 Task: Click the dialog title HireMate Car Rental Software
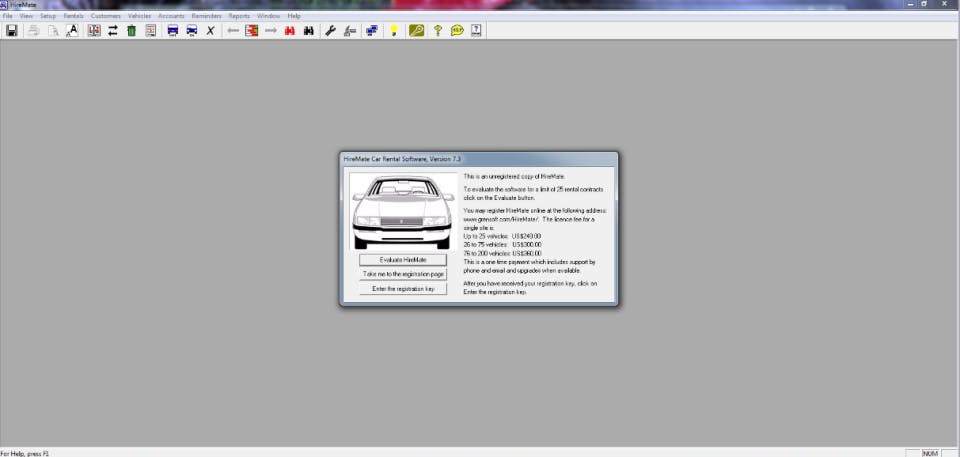coord(402,159)
